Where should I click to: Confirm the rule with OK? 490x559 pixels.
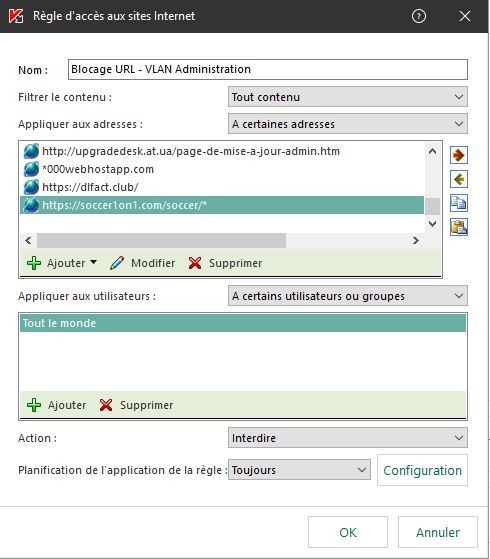coord(348,532)
